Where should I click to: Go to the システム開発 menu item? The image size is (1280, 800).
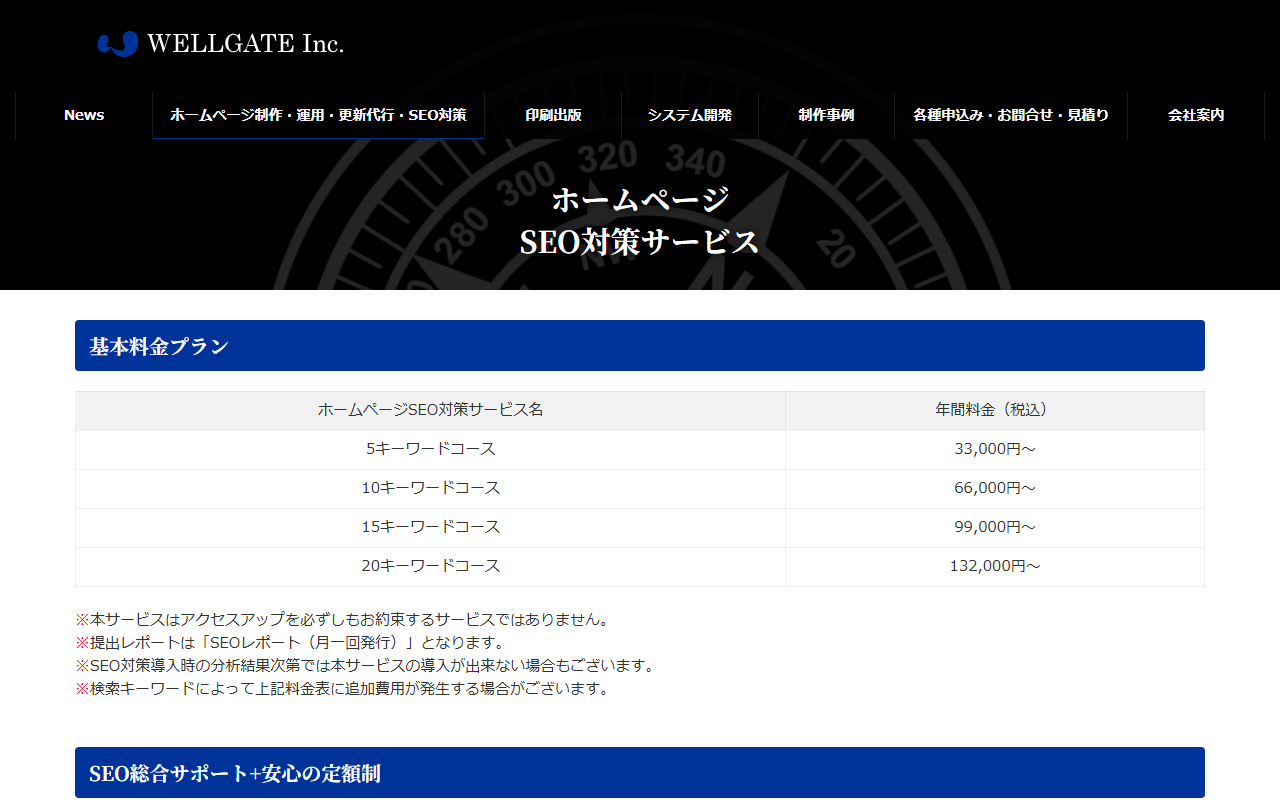[689, 115]
